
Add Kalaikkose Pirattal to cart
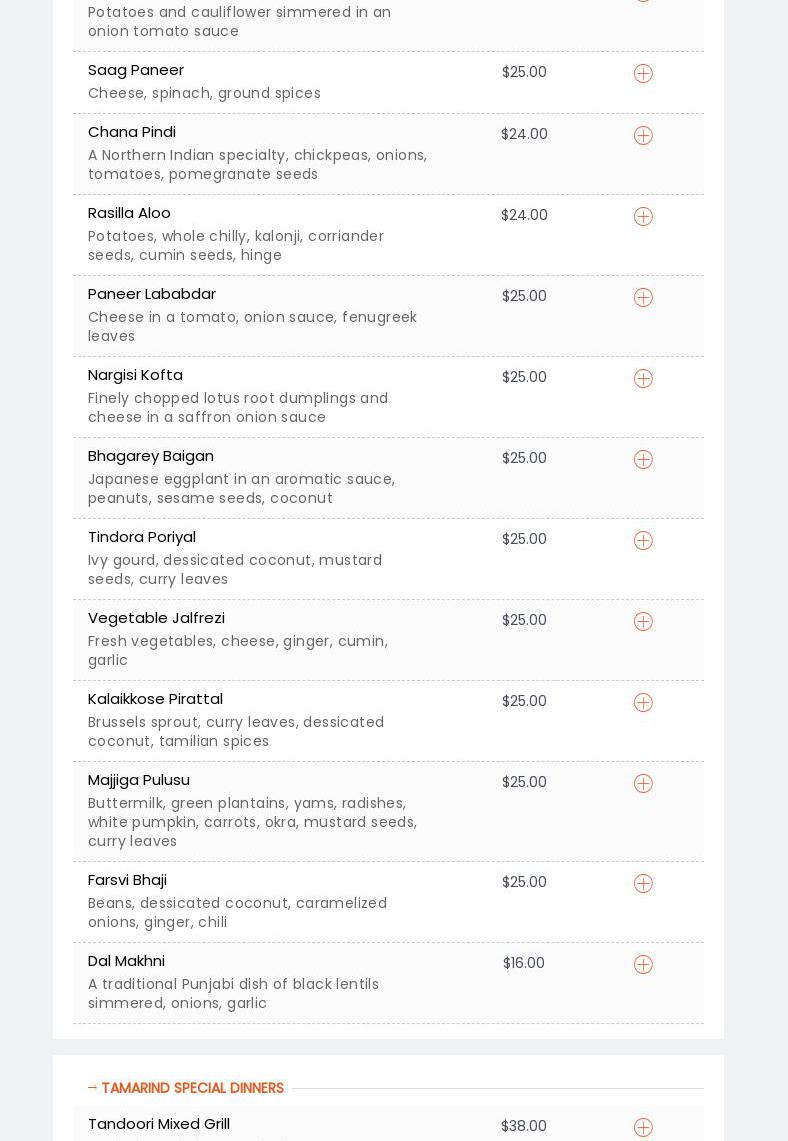pyautogui.click(x=643, y=703)
